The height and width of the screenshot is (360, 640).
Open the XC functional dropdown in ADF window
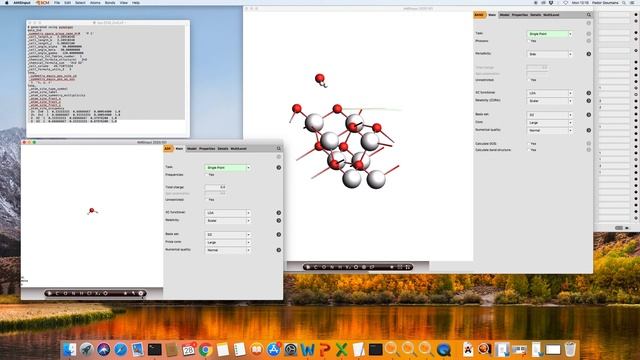click(x=227, y=213)
